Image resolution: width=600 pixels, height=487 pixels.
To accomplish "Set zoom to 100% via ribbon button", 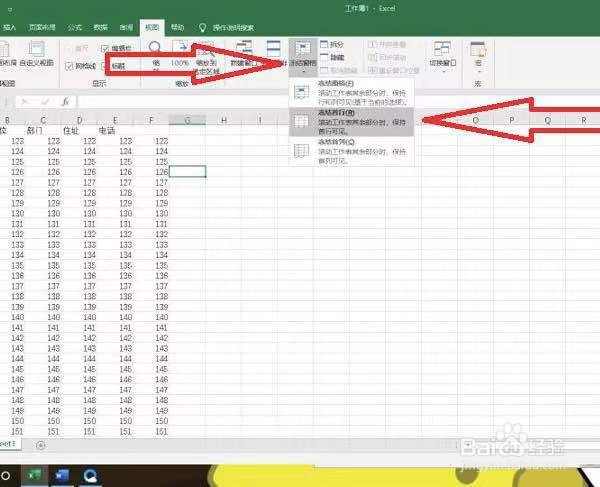I will [179, 54].
